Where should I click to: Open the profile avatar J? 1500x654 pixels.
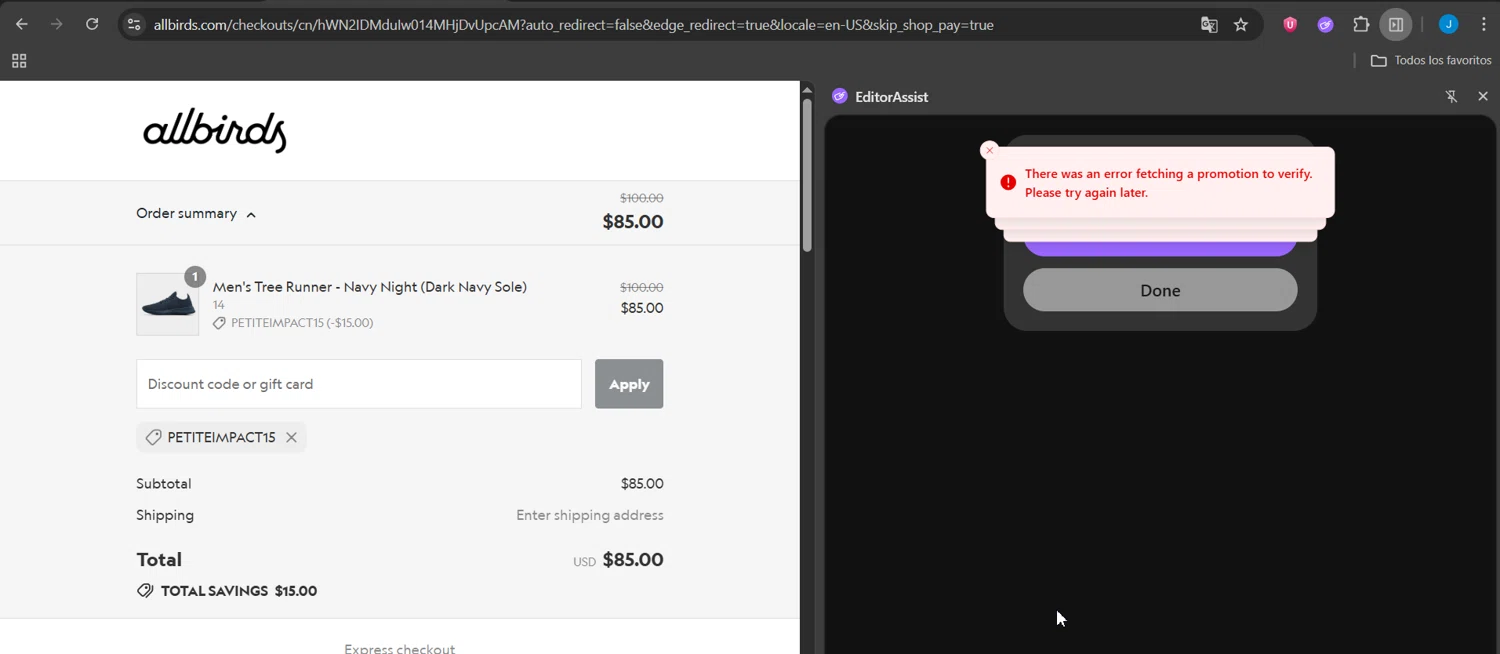click(x=1448, y=25)
